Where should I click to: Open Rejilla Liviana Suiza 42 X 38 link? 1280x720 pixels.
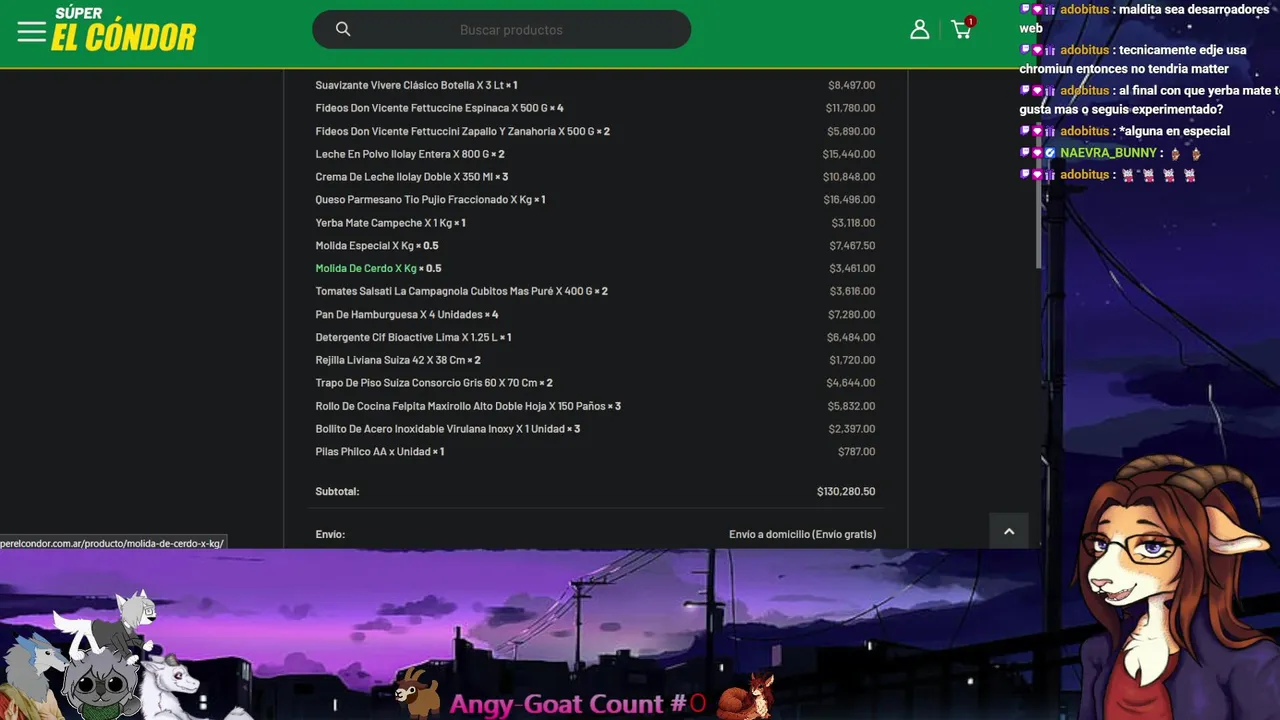[x=390, y=360]
